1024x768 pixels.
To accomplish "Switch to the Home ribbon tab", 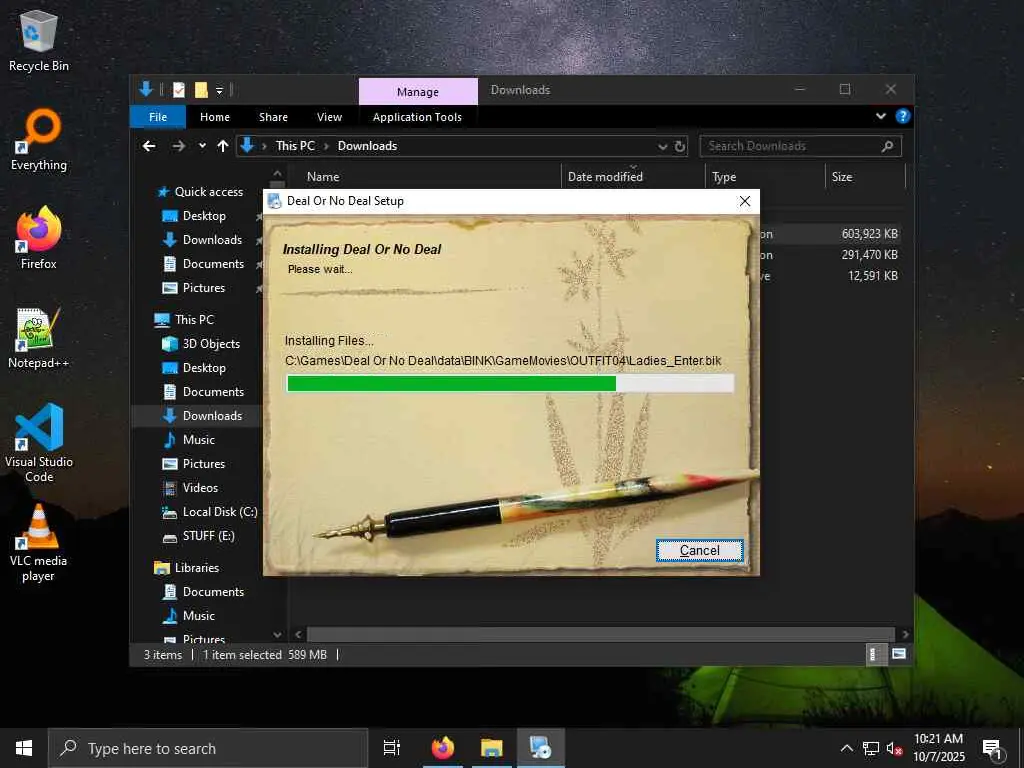I will (215, 117).
